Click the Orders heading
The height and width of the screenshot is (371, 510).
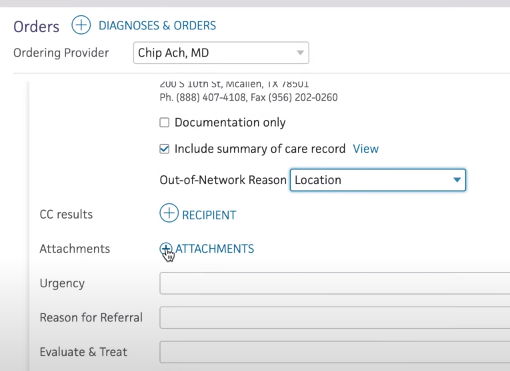pos(36,27)
